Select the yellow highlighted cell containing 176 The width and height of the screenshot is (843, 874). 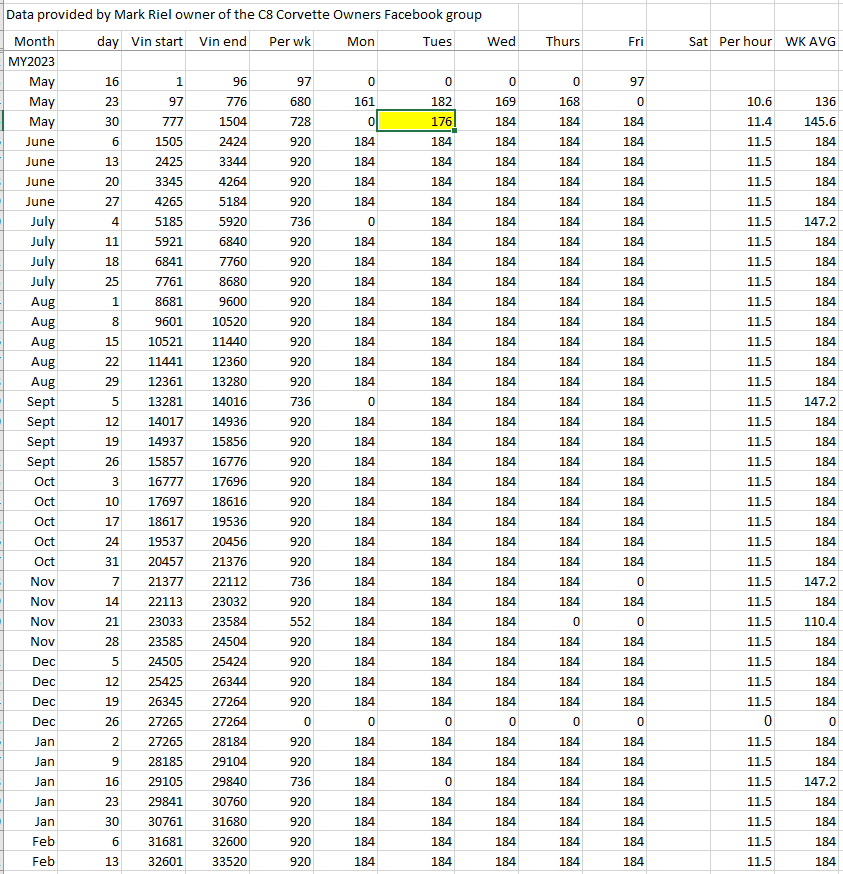coord(417,122)
